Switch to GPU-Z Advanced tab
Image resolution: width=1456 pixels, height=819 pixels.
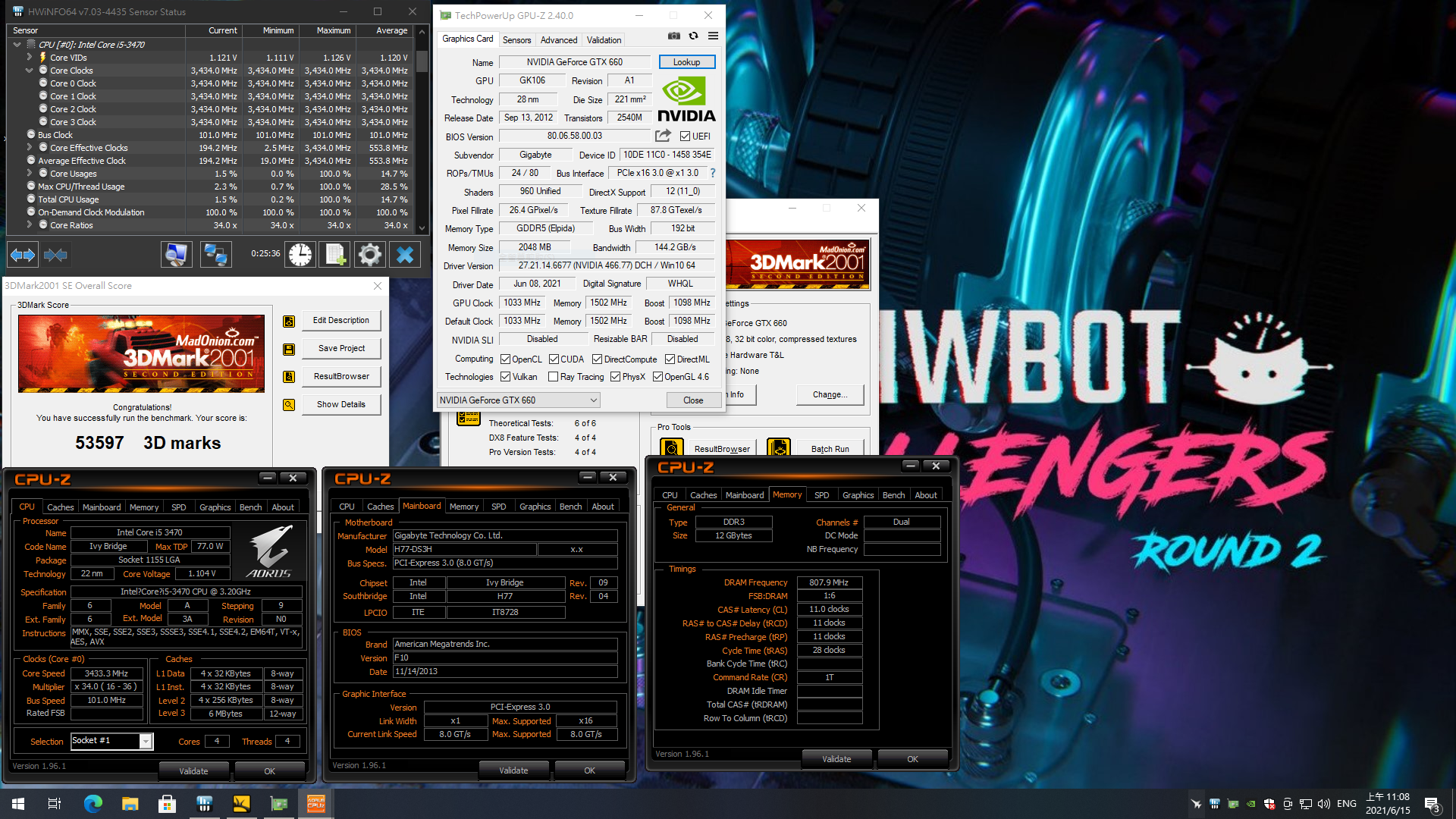click(559, 39)
